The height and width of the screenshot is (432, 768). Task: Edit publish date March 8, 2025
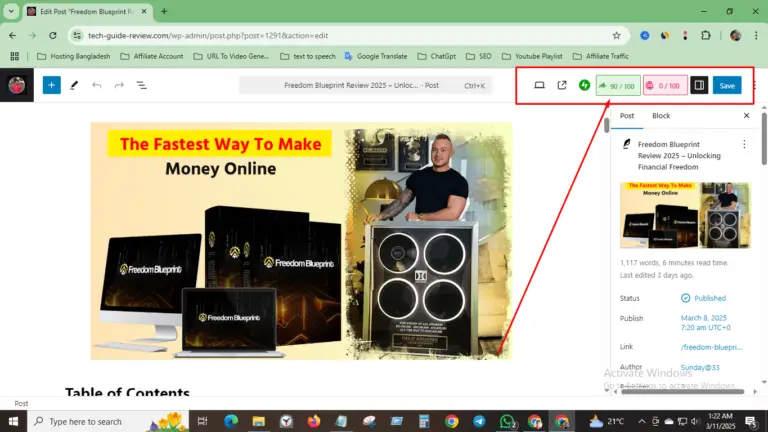click(705, 323)
